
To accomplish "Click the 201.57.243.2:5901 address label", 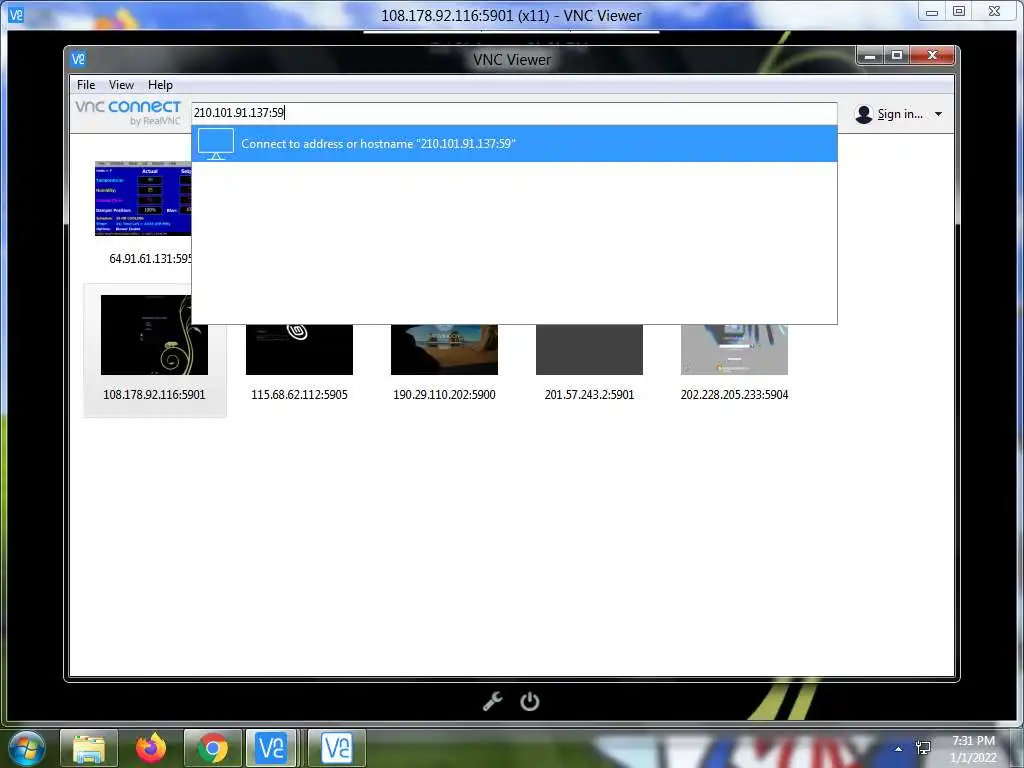I will [x=589, y=394].
